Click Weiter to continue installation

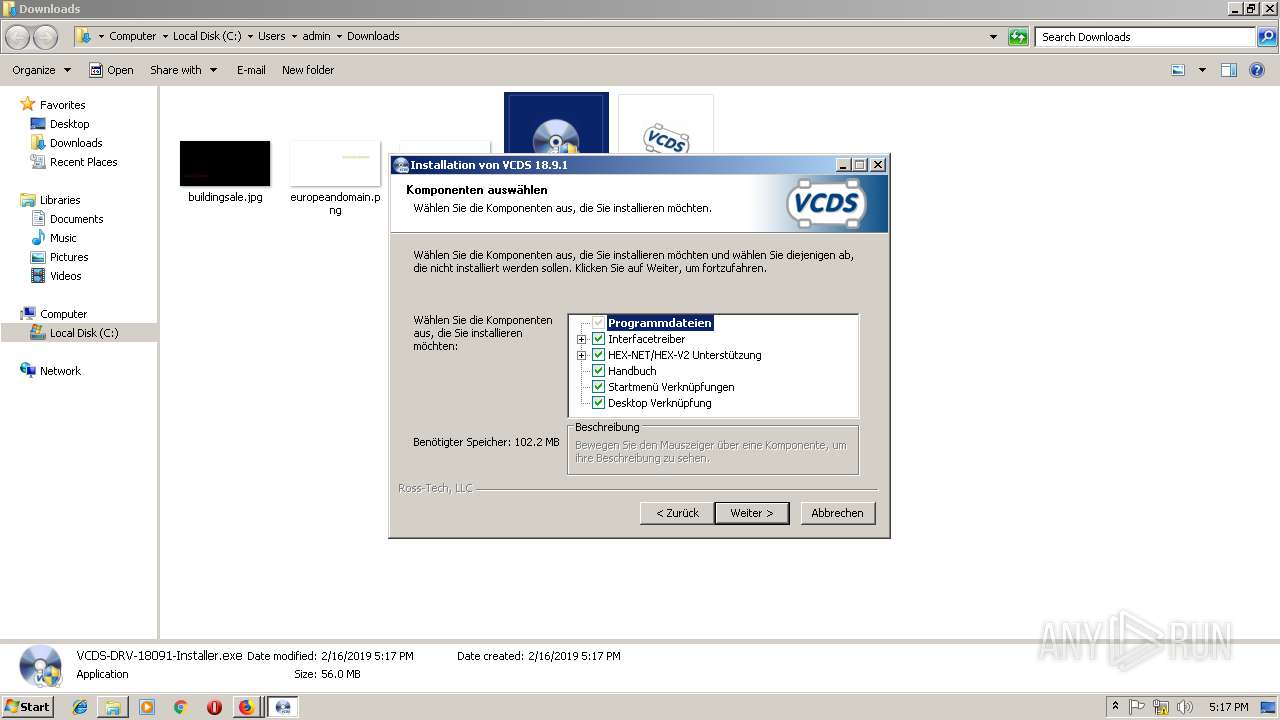click(751, 513)
